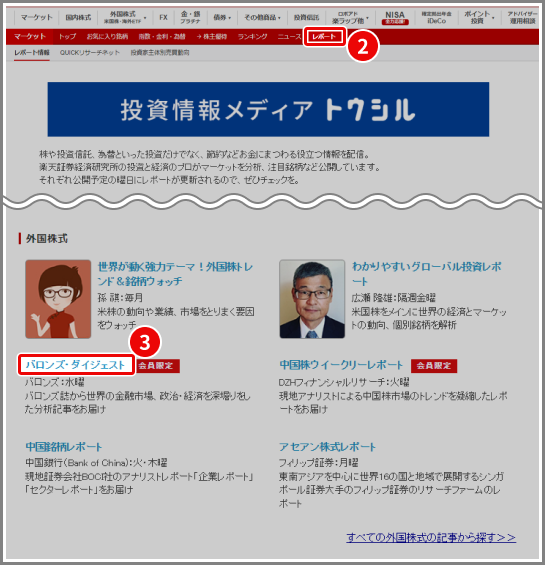Expand the その他商品 dropdown menu
The image size is (545, 565).
[x=262, y=17]
